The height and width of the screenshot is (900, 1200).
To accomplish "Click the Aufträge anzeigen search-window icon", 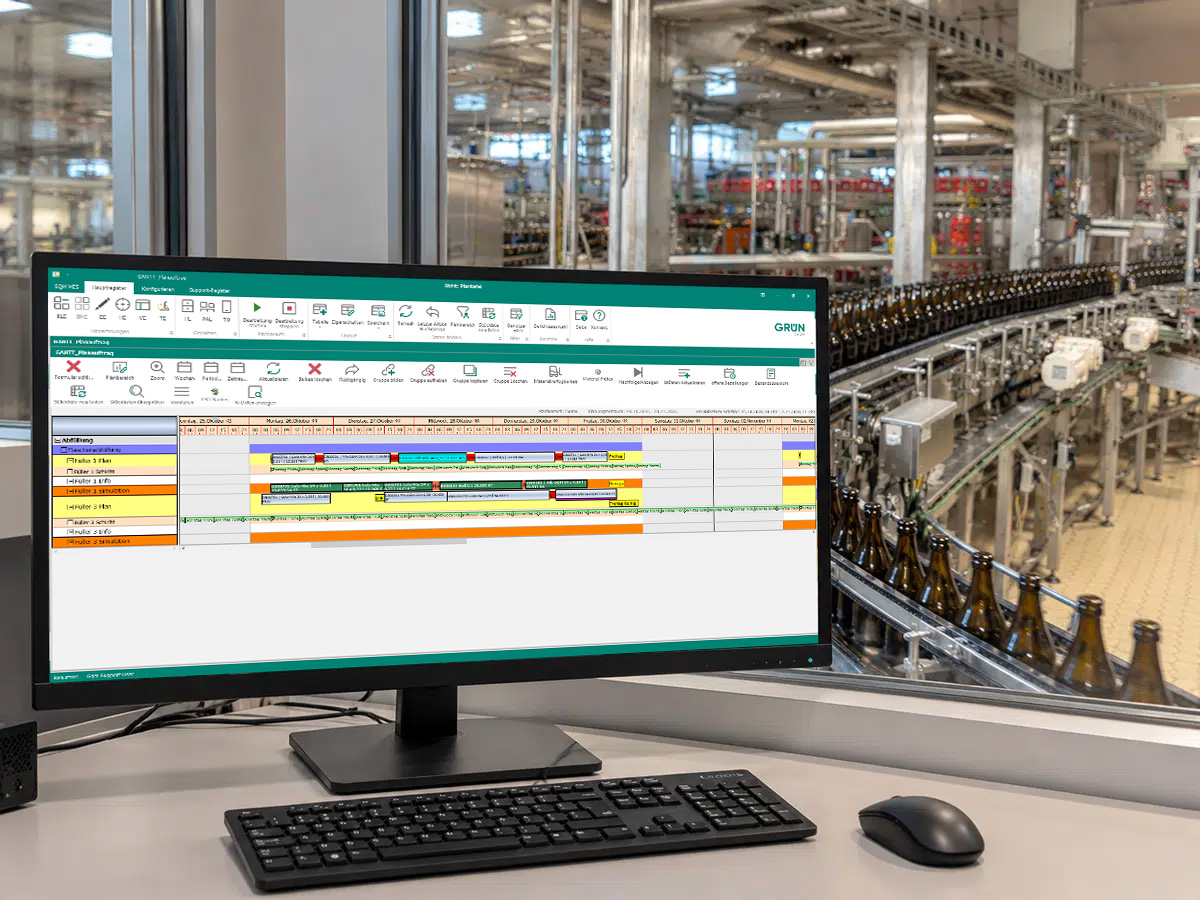I will click(255, 392).
